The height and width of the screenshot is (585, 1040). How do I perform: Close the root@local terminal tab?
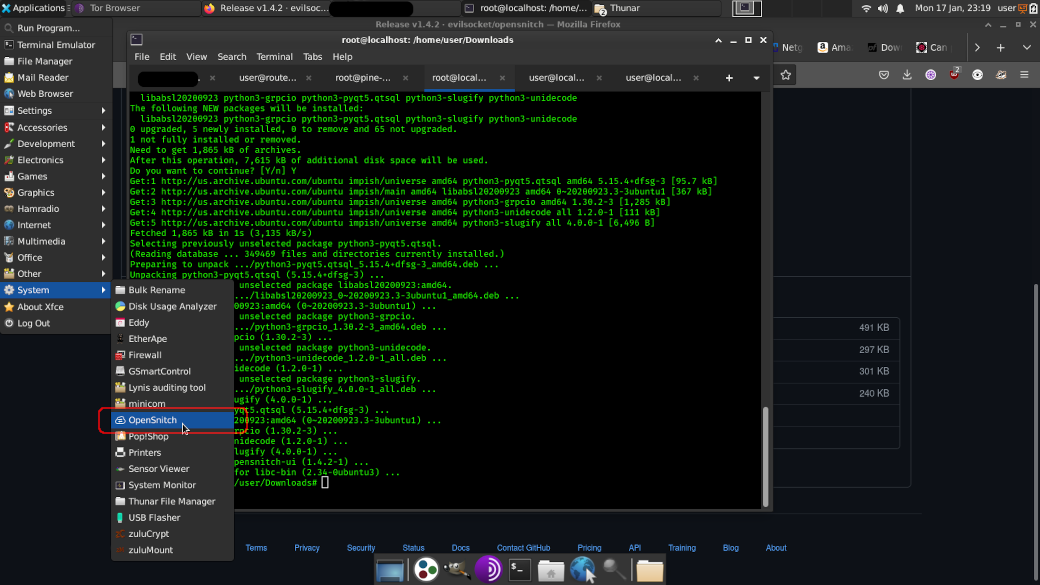tap(502, 78)
